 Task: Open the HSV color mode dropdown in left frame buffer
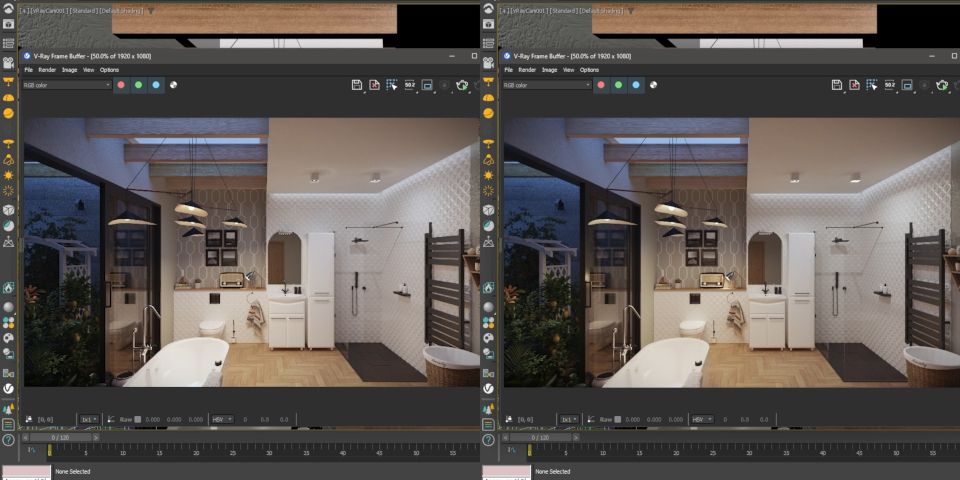[222, 419]
